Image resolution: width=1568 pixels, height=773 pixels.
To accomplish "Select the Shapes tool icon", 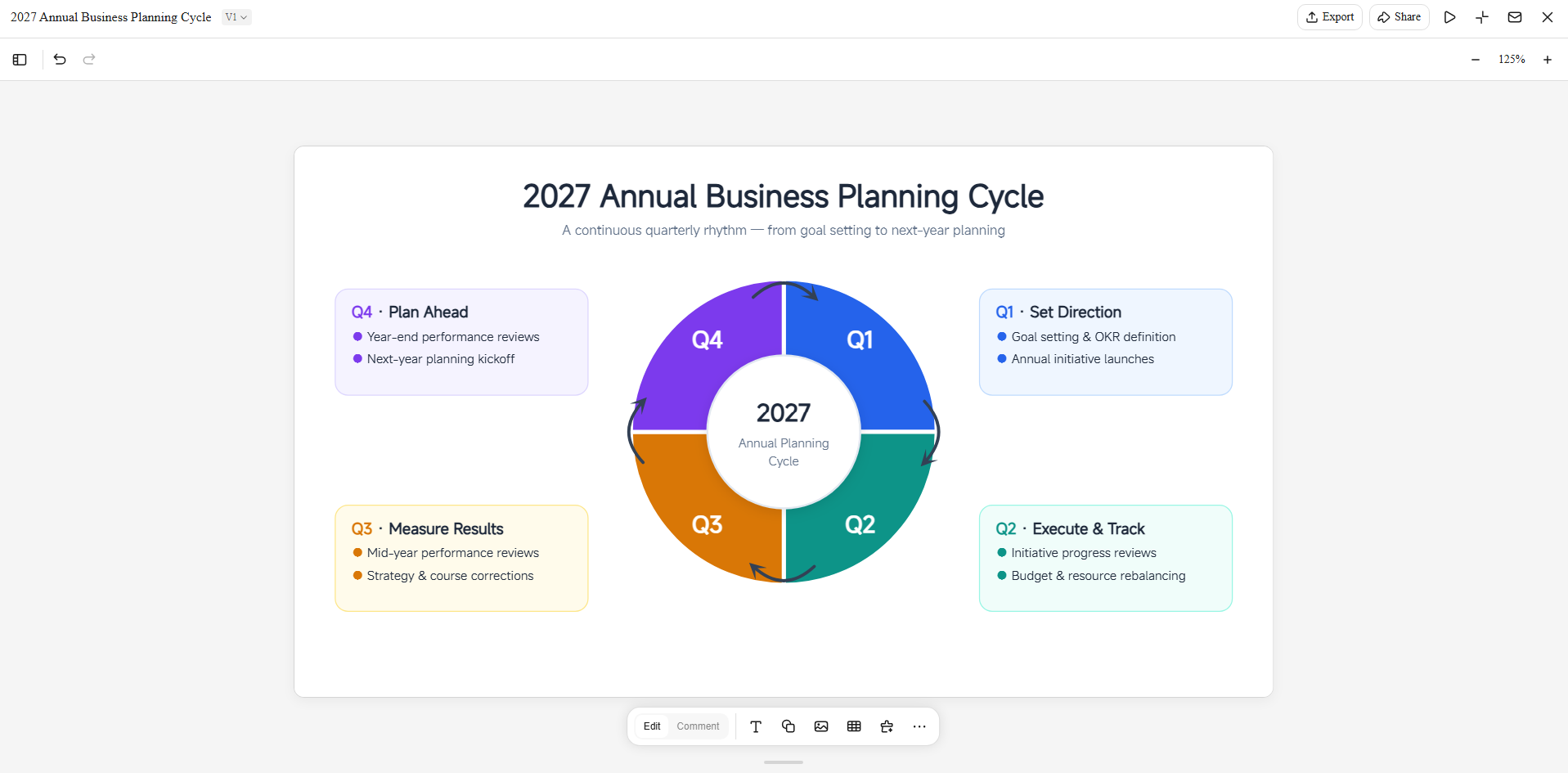I will click(788, 726).
